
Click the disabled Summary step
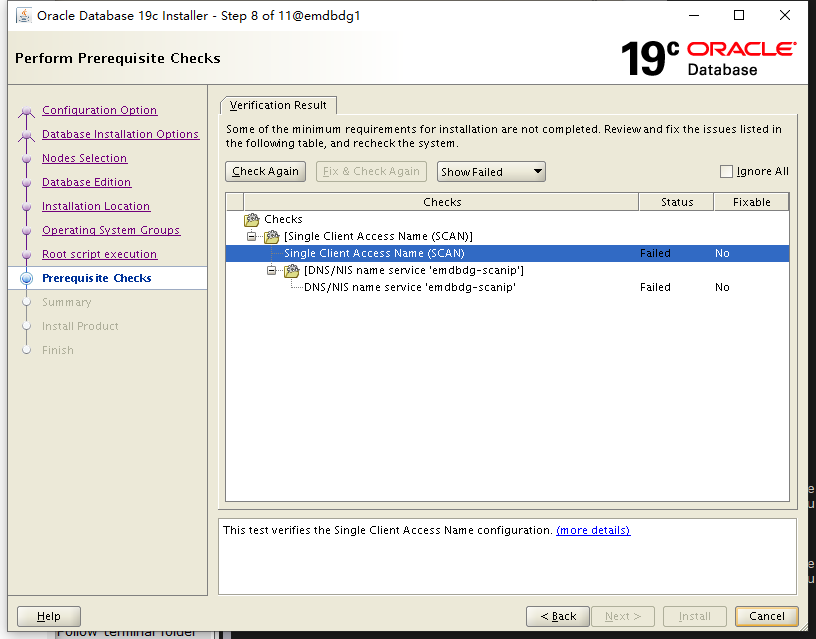pos(67,302)
